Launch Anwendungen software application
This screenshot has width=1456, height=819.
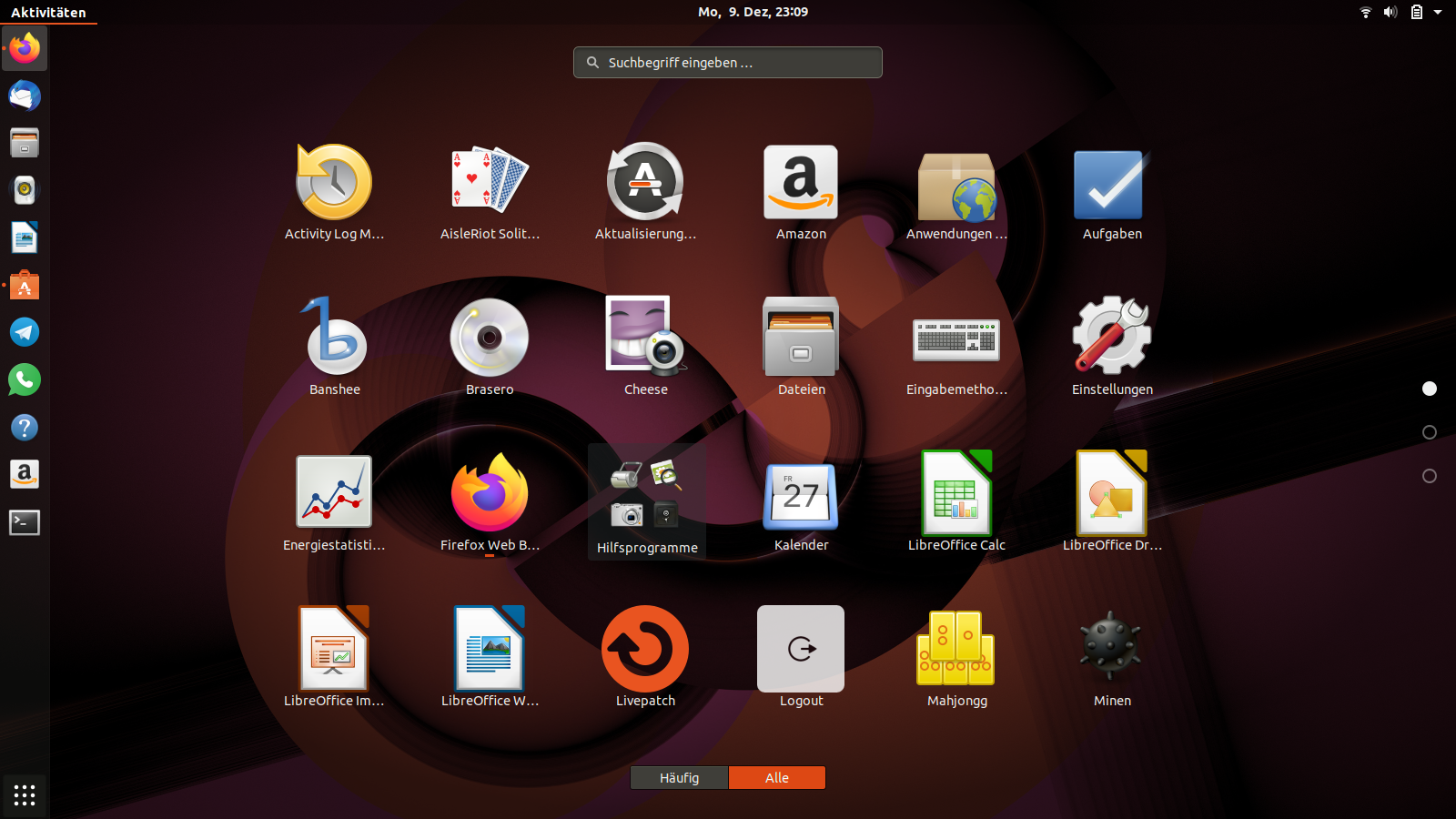point(956,193)
